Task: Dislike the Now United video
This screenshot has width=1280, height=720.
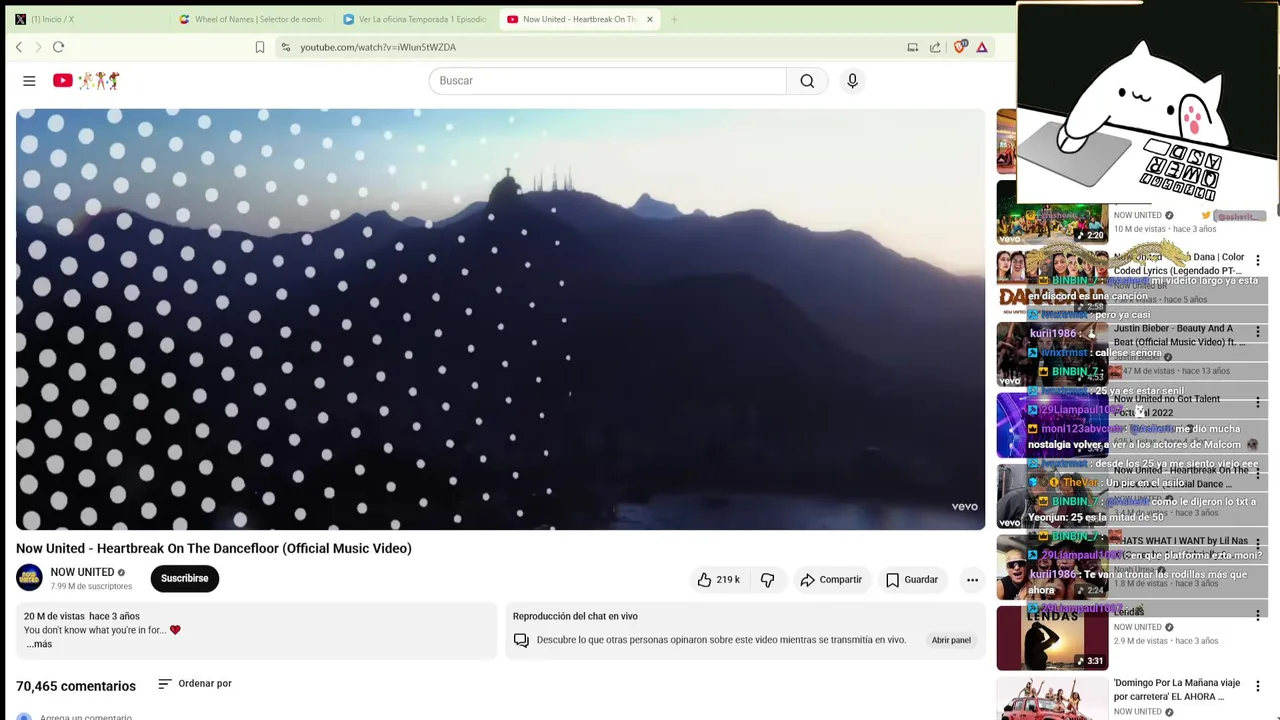Action: [768, 579]
